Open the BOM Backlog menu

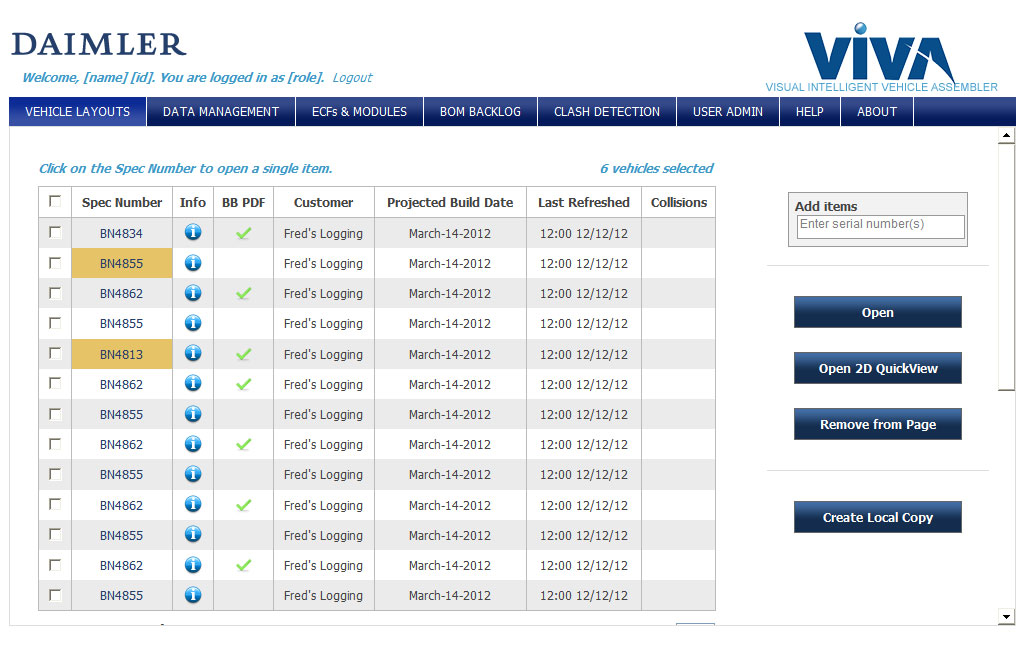(x=480, y=112)
